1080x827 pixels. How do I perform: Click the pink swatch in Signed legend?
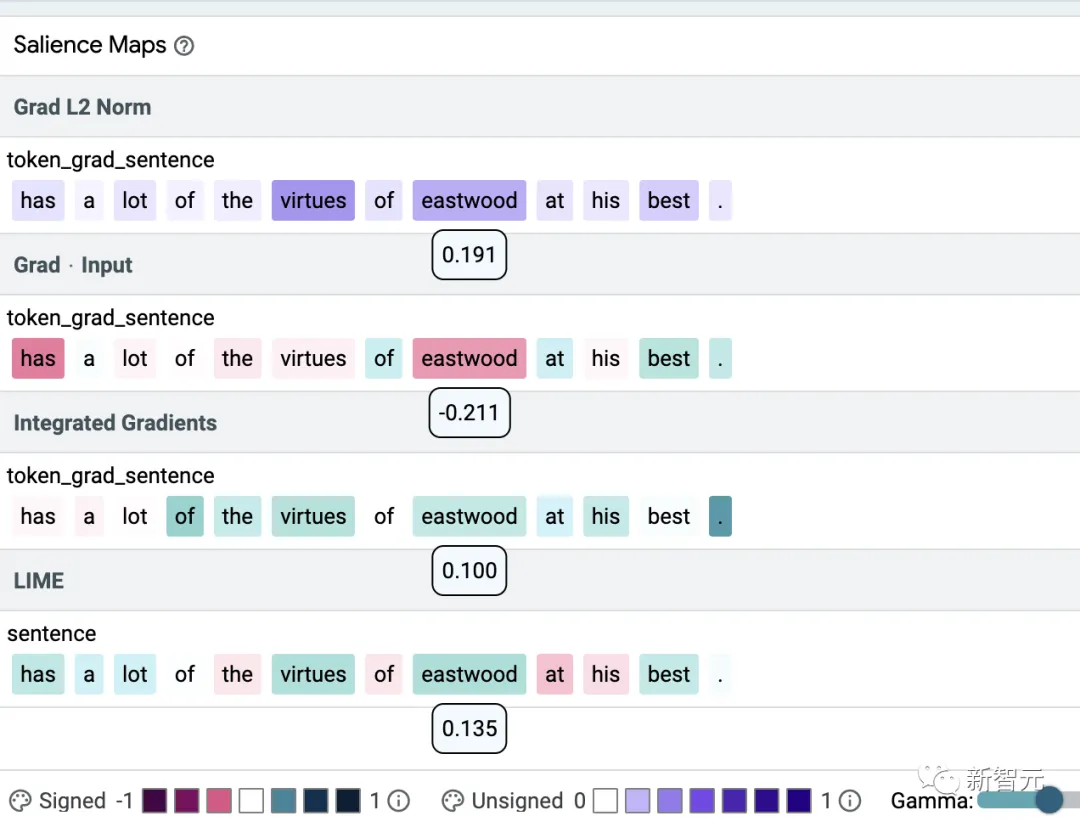(x=219, y=801)
